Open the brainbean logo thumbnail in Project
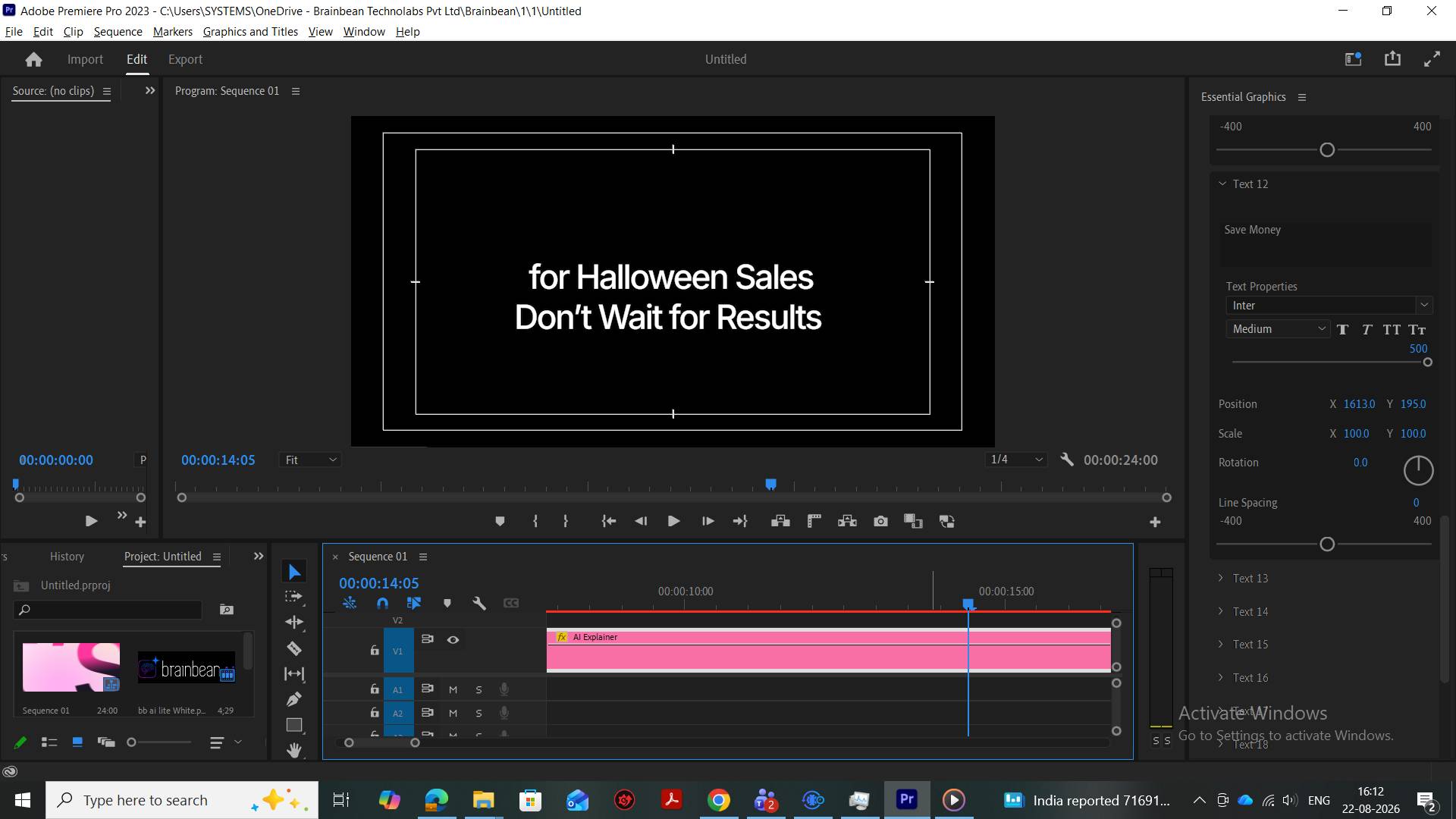 (187, 667)
